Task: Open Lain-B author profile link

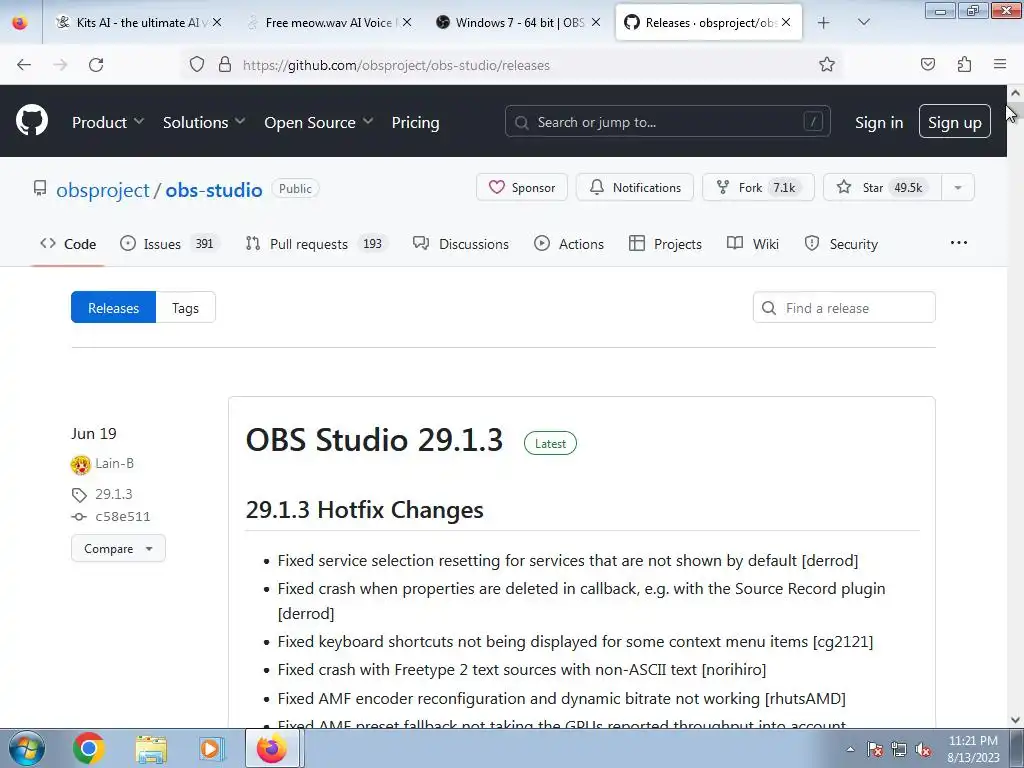Action: click(x=114, y=463)
